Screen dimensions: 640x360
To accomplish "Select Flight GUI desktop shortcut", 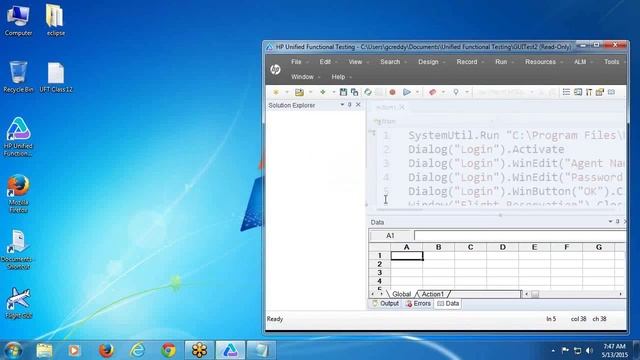I will [18, 303].
